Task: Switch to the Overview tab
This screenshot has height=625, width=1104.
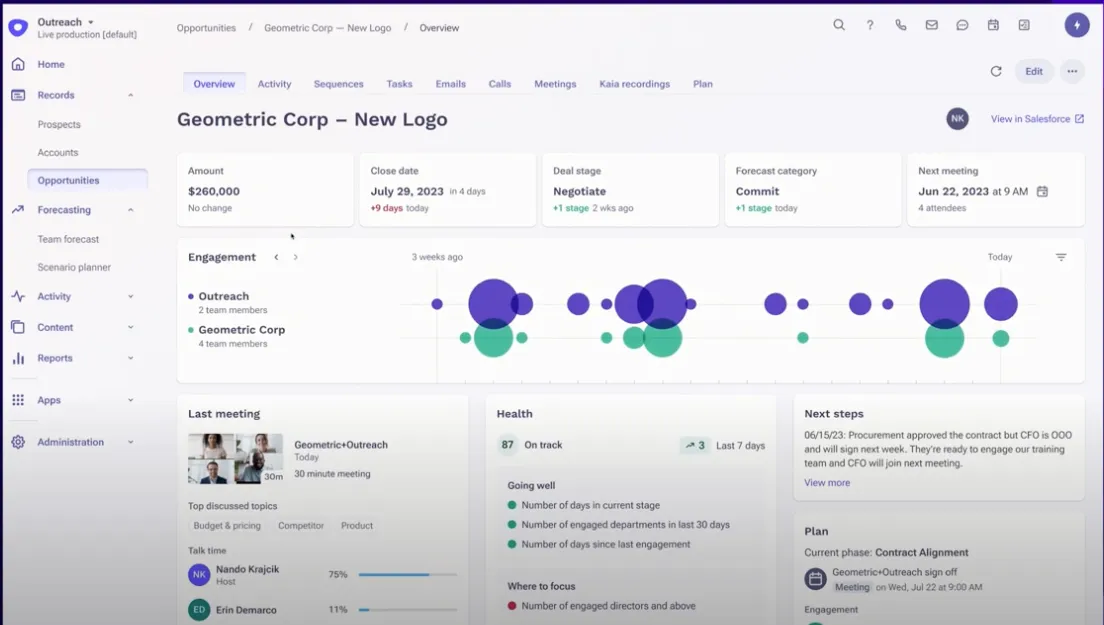Action: pyautogui.click(x=214, y=83)
